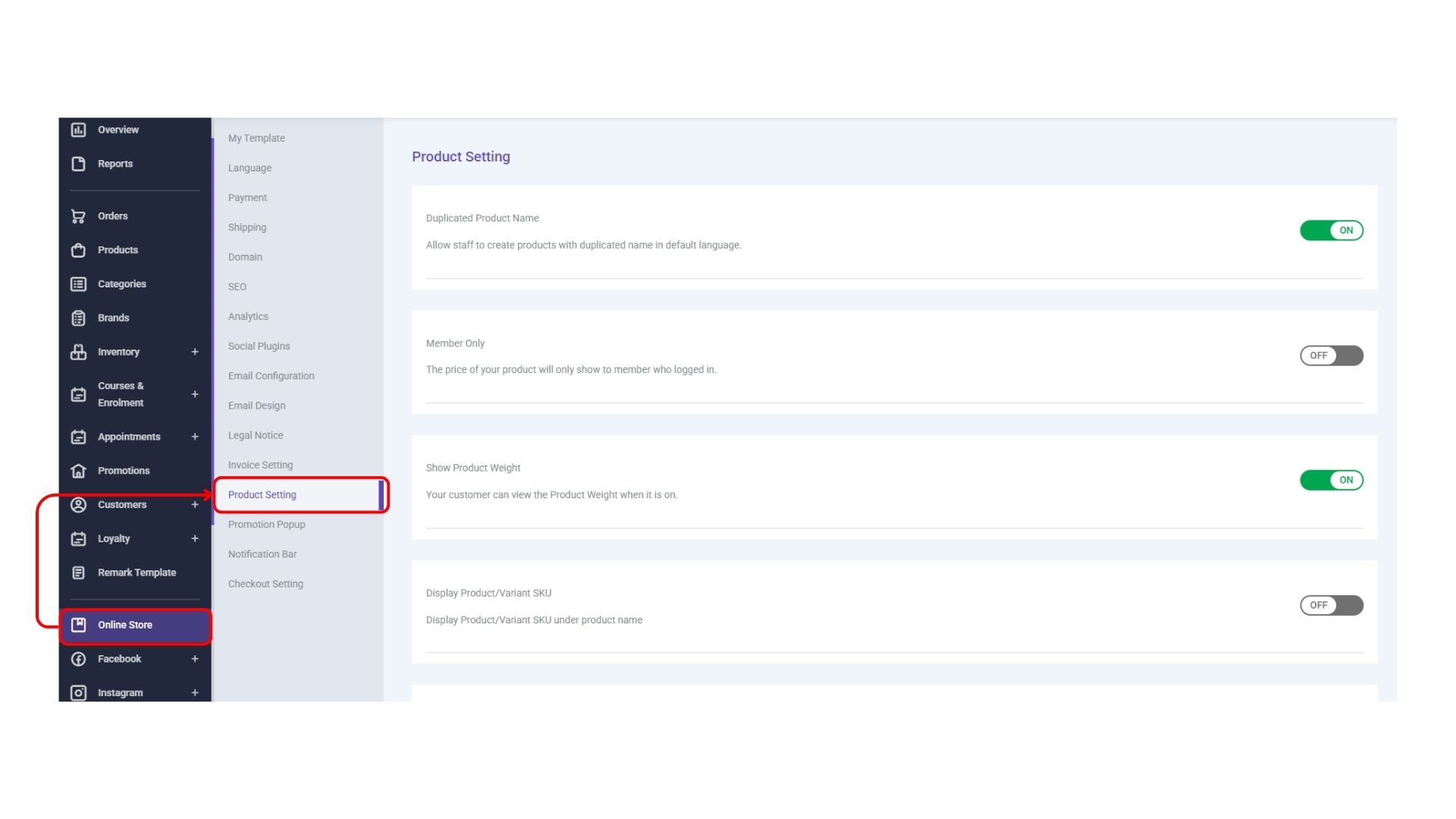Click the Orders cart icon
This screenshot has width=1456, height=819.
pos(78,216)
